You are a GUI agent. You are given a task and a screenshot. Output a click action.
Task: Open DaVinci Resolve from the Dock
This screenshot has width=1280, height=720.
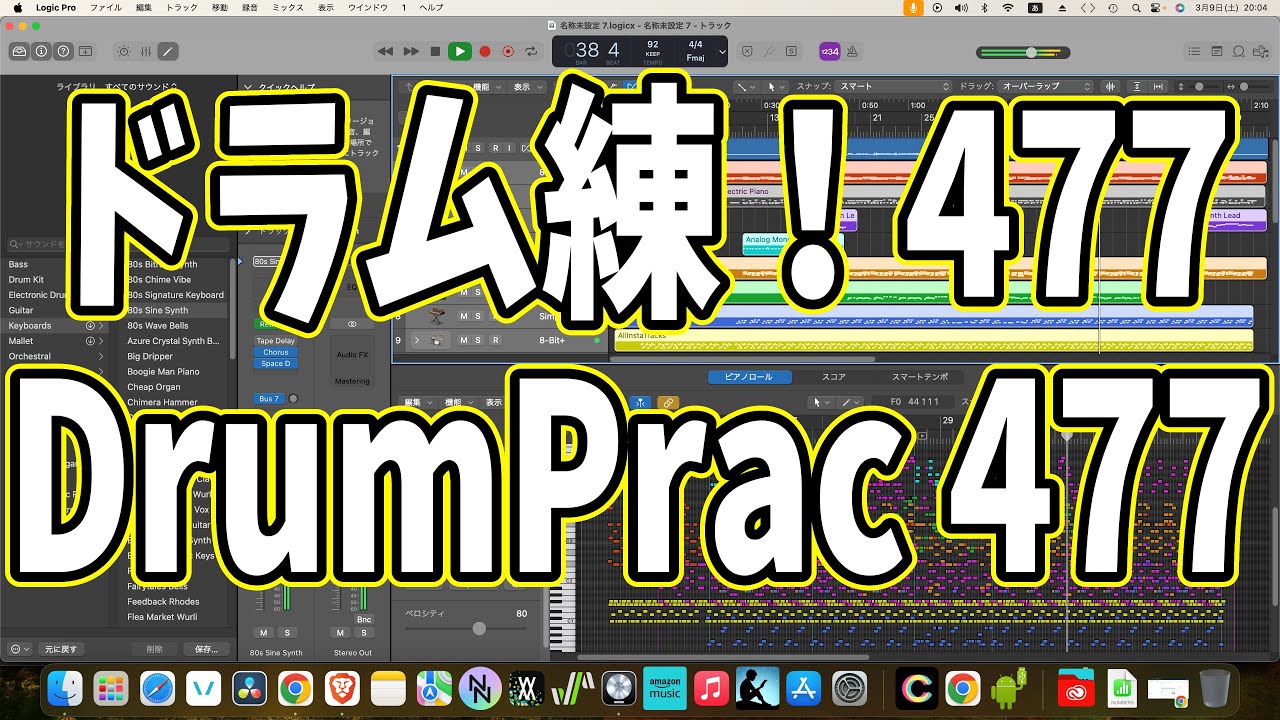tap(249, 688)
